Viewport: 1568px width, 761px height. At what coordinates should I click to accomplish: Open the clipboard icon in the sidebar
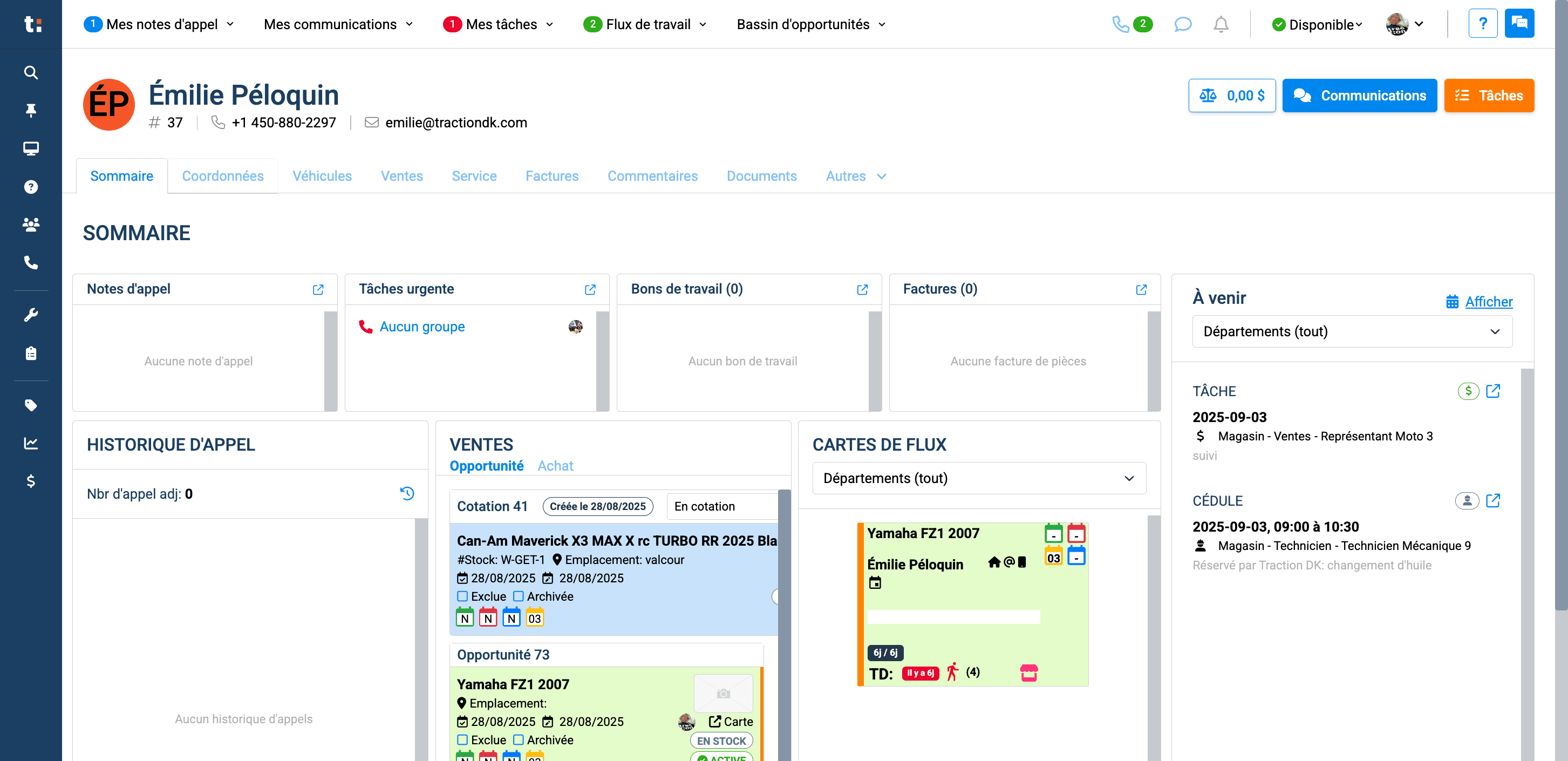[x=30, y=353]
